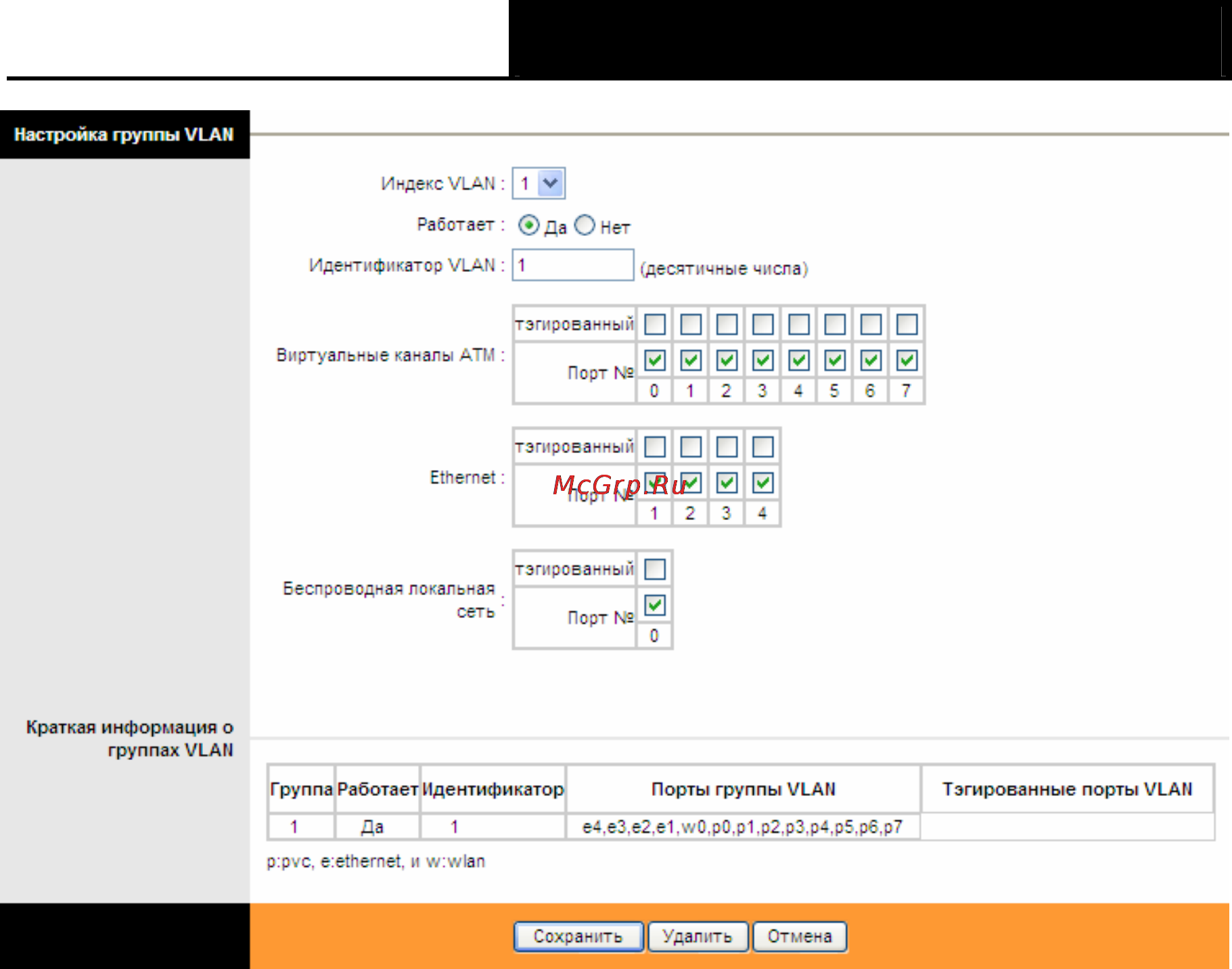Click '(десятичные числа)' hint text
Image resolution: width=1232 pixels, height=969 pixels.
724,268
